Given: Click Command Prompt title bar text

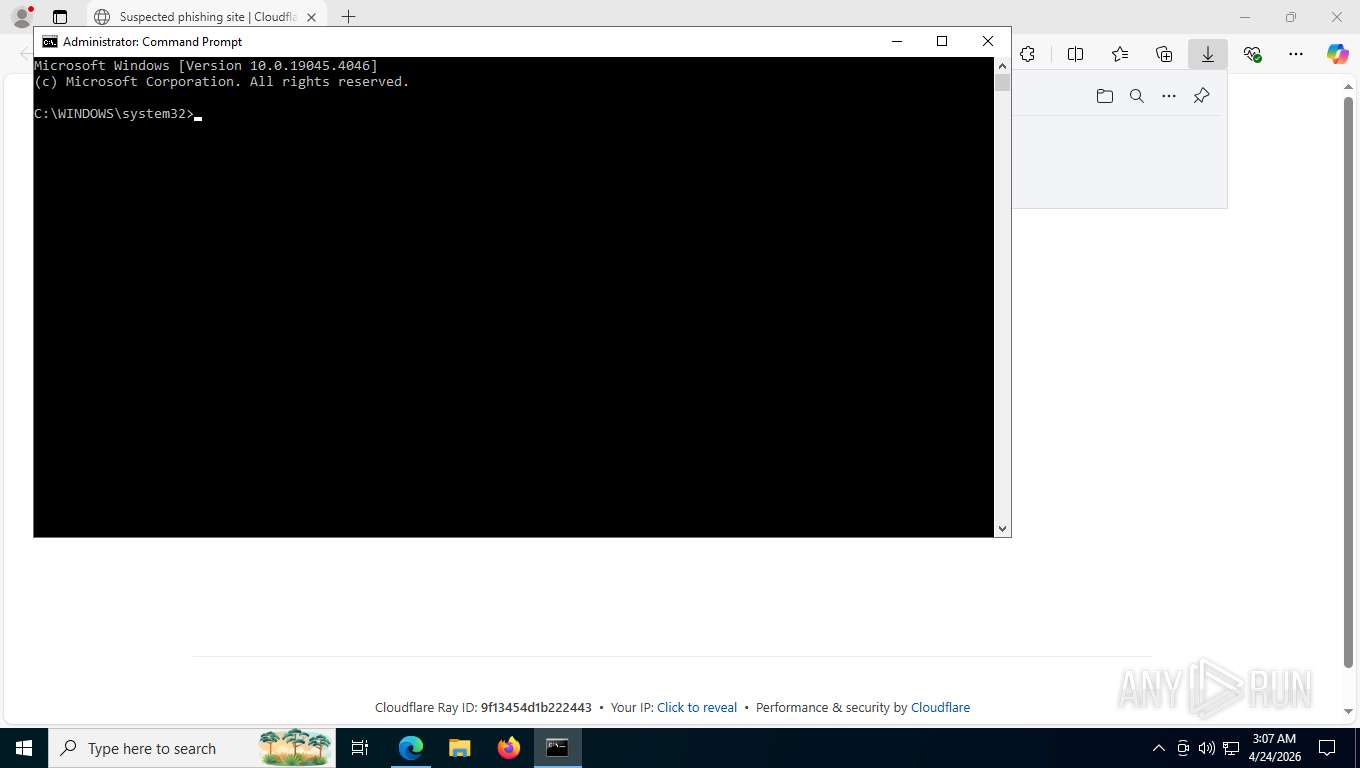Looking at the screenshot, I should point(153,41).
